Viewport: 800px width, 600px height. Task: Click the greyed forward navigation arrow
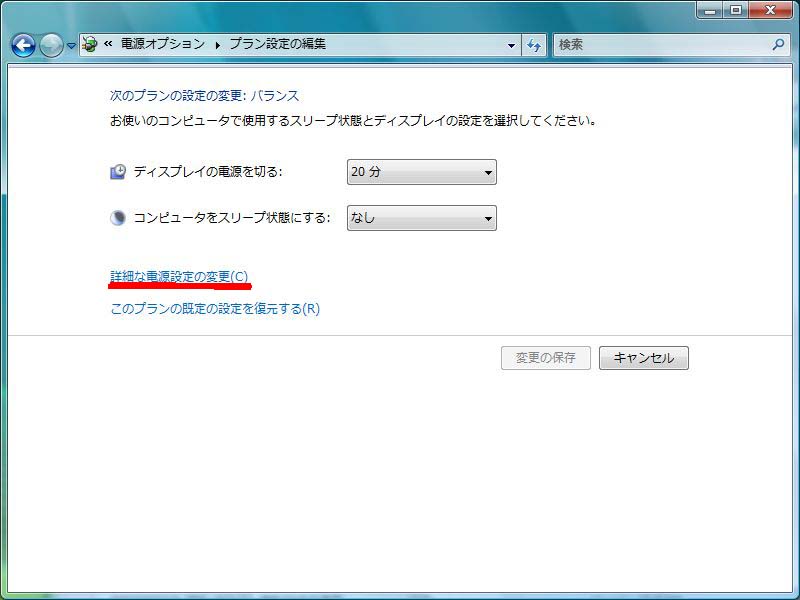click(51, 45)
